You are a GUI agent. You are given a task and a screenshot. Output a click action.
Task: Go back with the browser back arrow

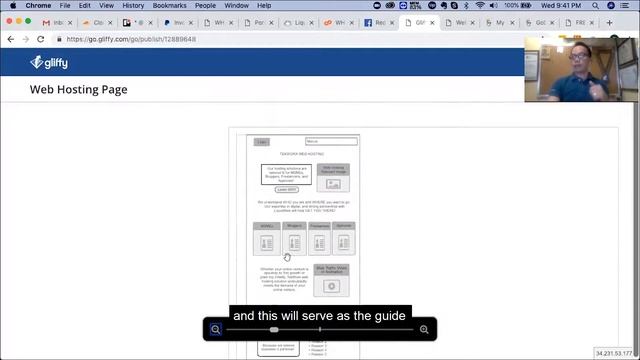click(11, 39)
